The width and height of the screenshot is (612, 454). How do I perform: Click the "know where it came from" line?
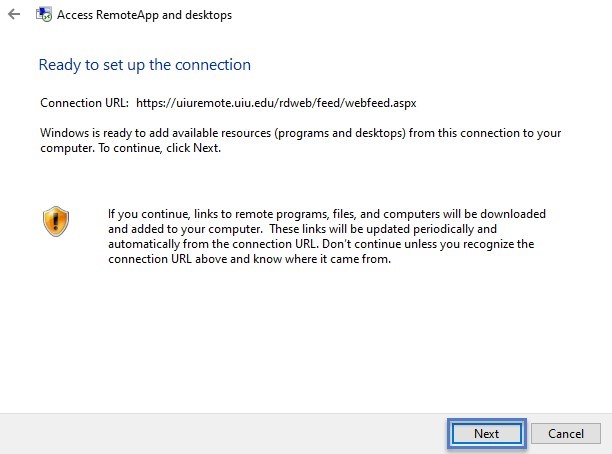pyautogui.click(x=322, y=259)
